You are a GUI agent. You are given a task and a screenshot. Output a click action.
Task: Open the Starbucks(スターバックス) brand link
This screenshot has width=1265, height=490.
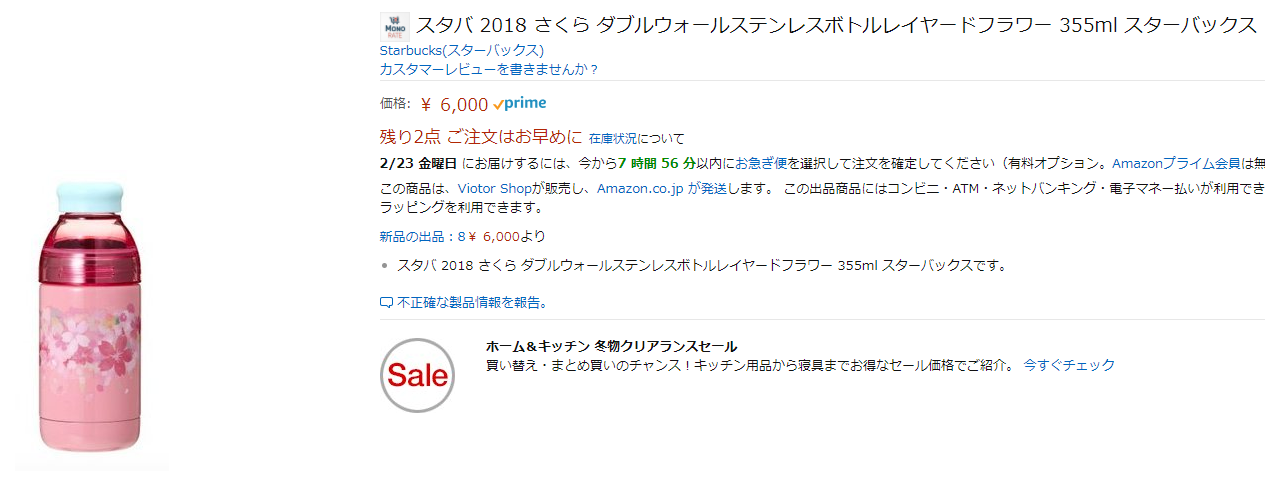coord(461,50)
